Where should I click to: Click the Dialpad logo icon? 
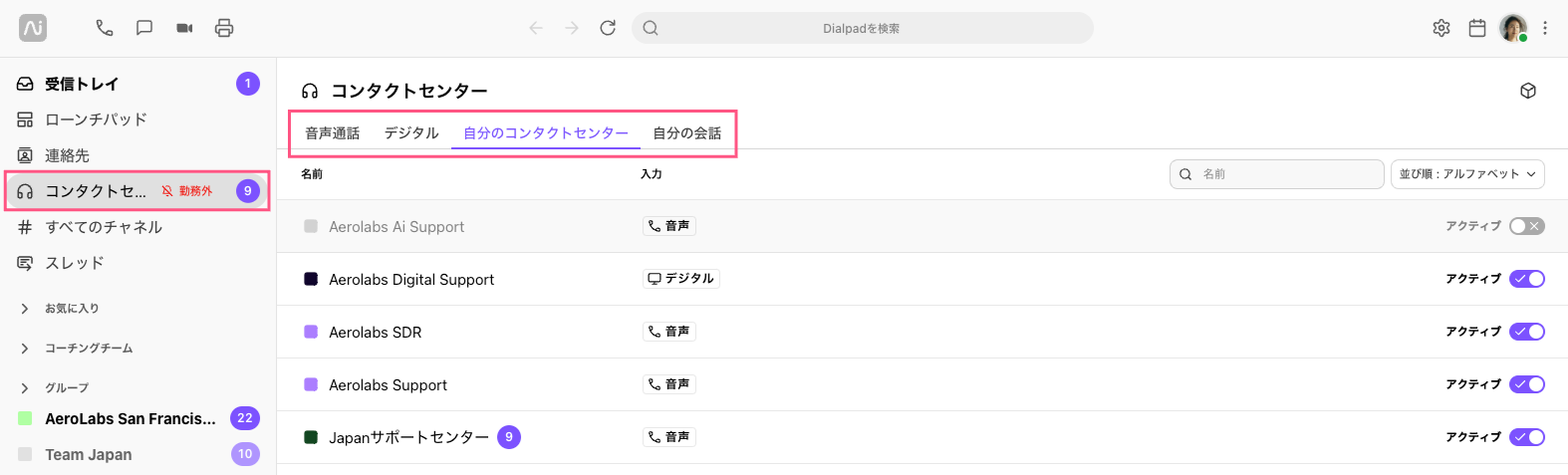[33, 28]
